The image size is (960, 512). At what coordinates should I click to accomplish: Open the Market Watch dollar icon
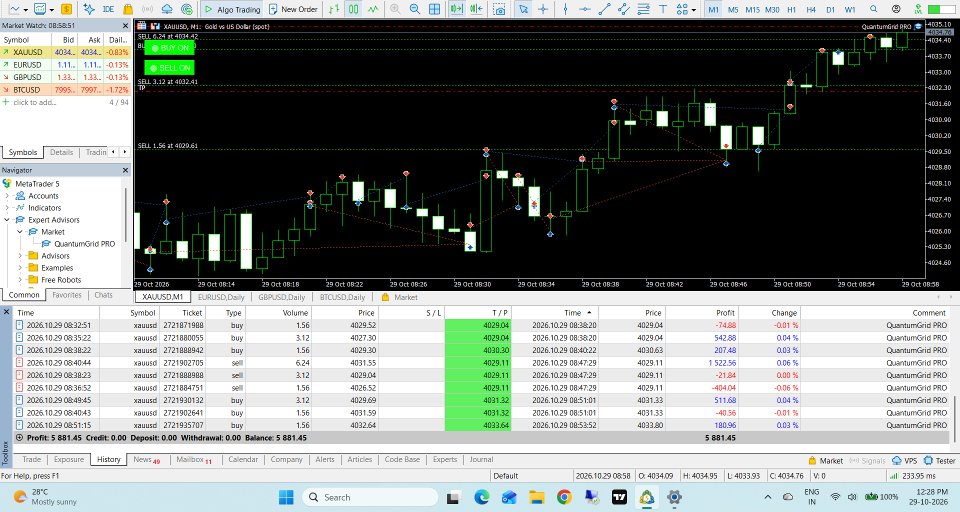66,9
